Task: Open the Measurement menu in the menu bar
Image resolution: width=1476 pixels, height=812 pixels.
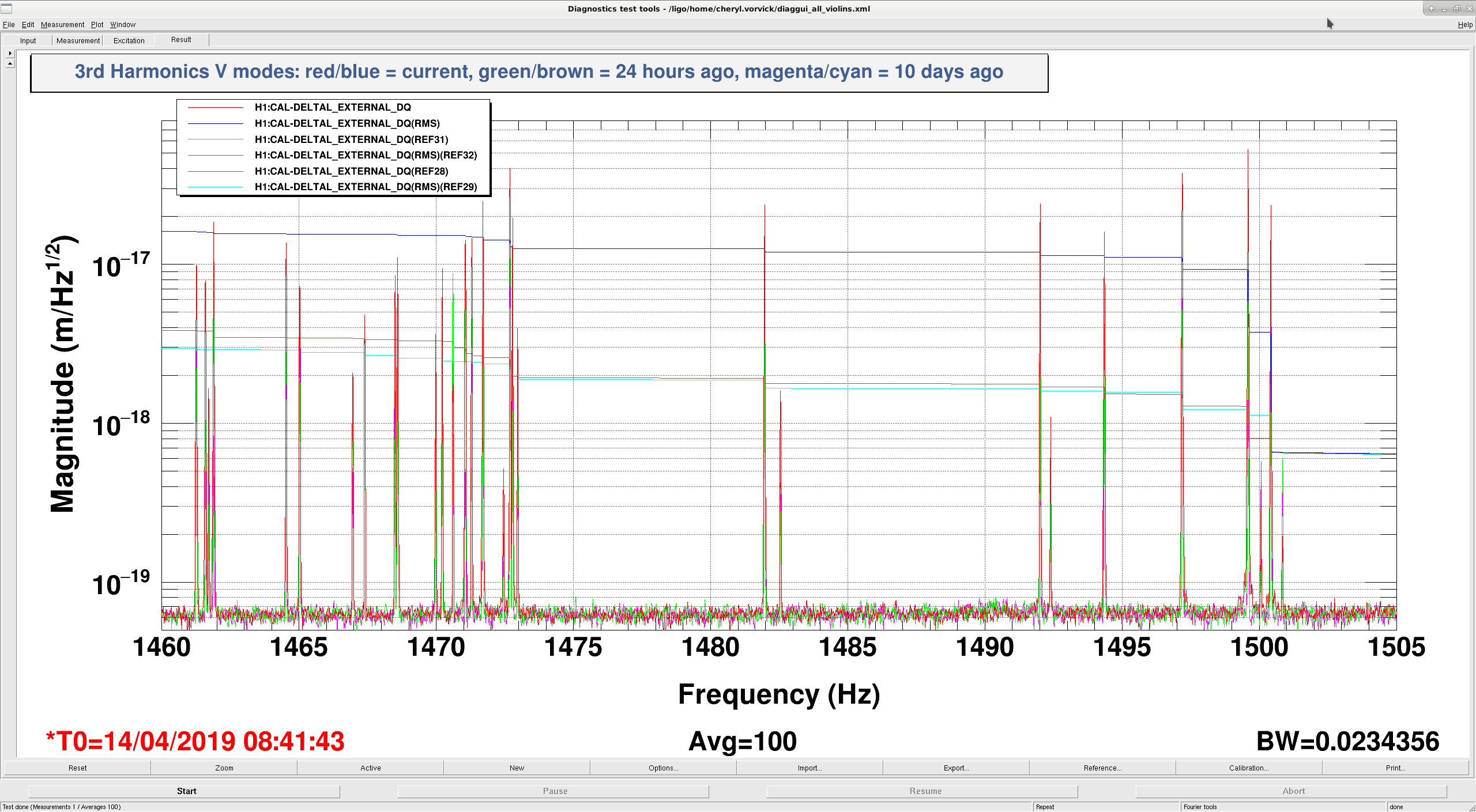Action: (x=62, y=25)
